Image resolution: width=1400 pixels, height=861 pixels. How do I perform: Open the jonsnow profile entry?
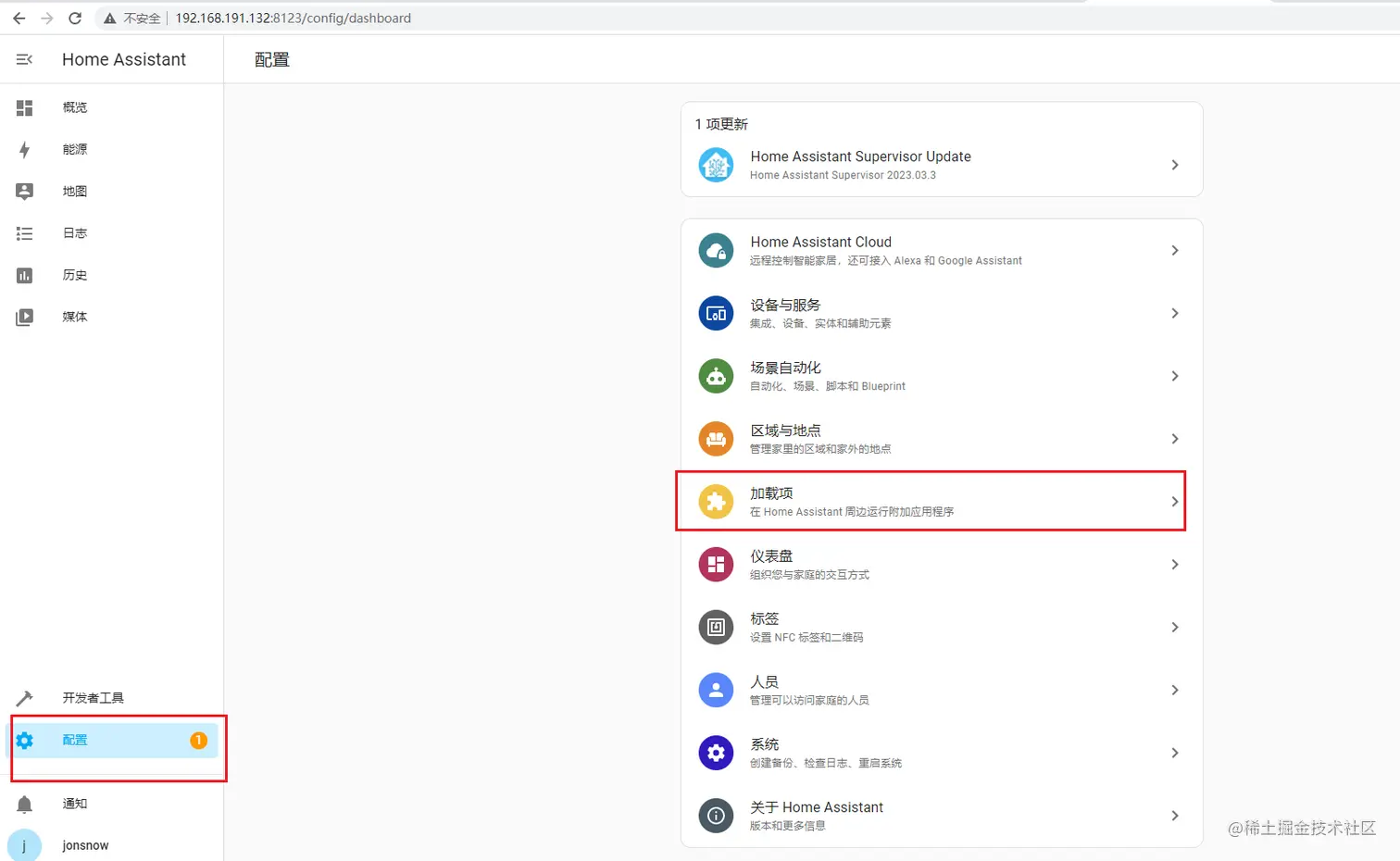coord(85,845)
